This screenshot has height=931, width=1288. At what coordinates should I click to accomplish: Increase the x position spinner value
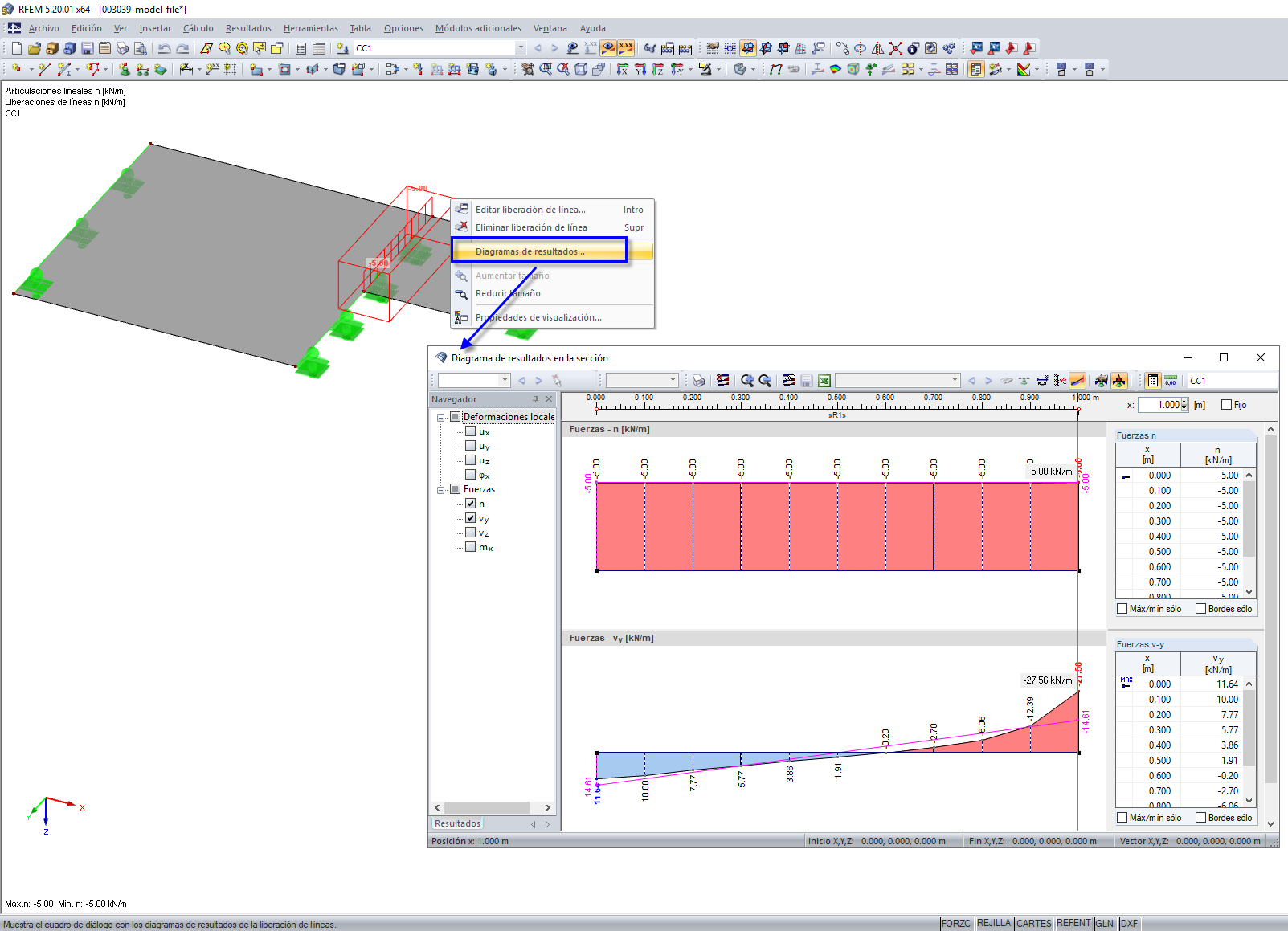coord(1184,402)
